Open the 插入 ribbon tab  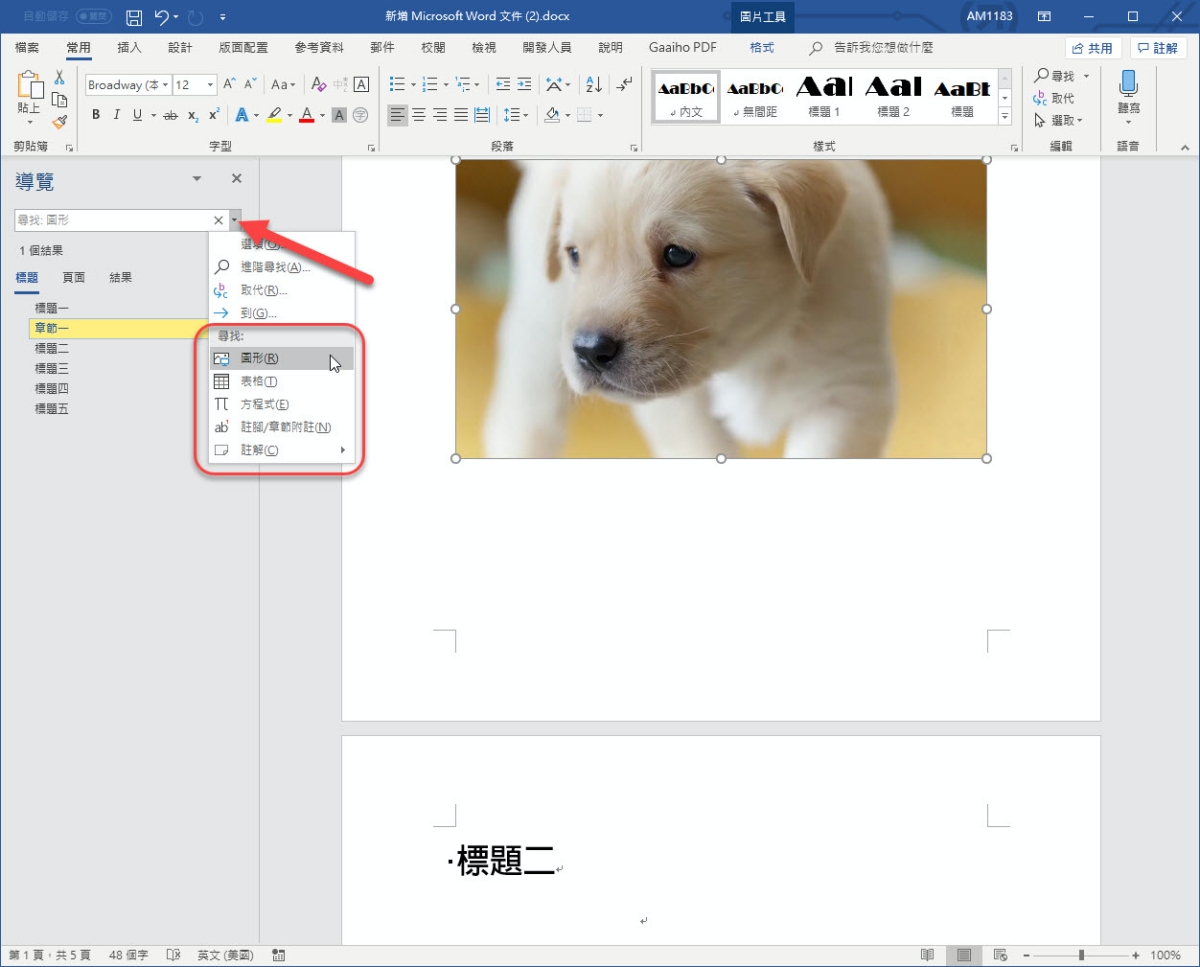[x=129, y=48]
